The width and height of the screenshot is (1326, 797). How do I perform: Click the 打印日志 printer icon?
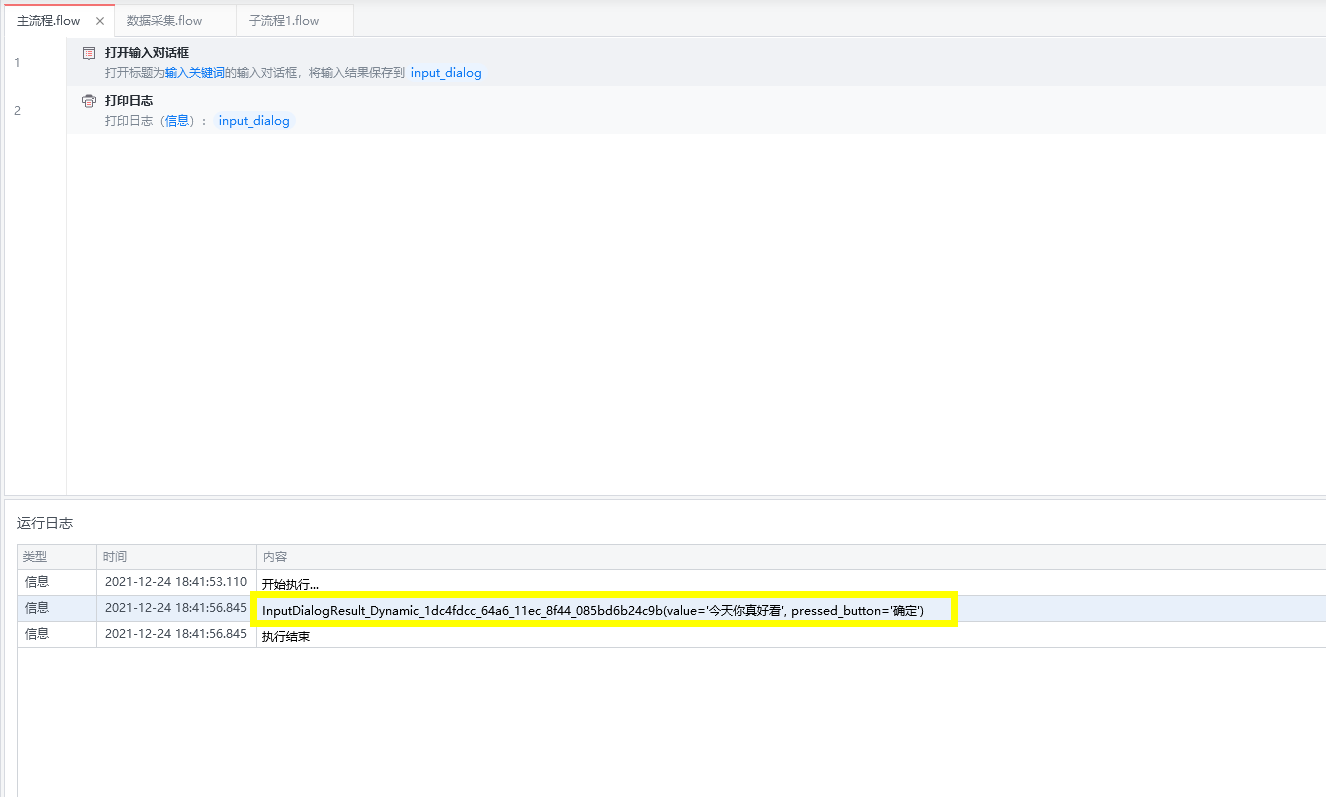(89, 101)
